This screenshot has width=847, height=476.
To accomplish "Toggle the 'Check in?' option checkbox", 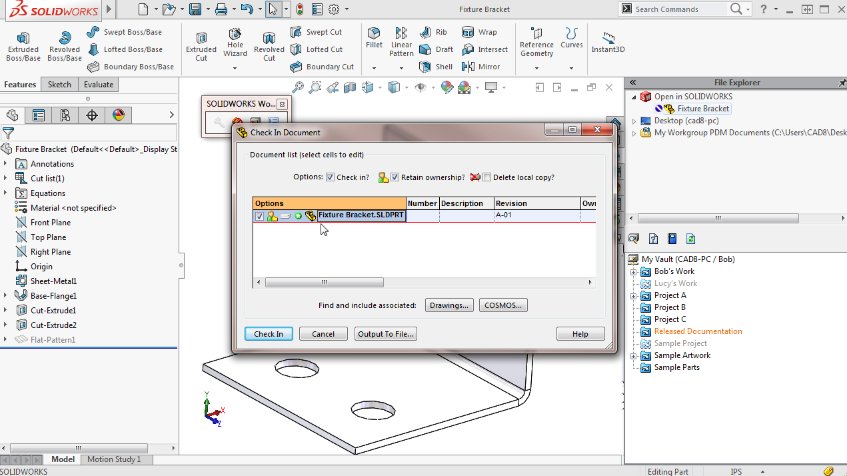I will coord(330,177).
